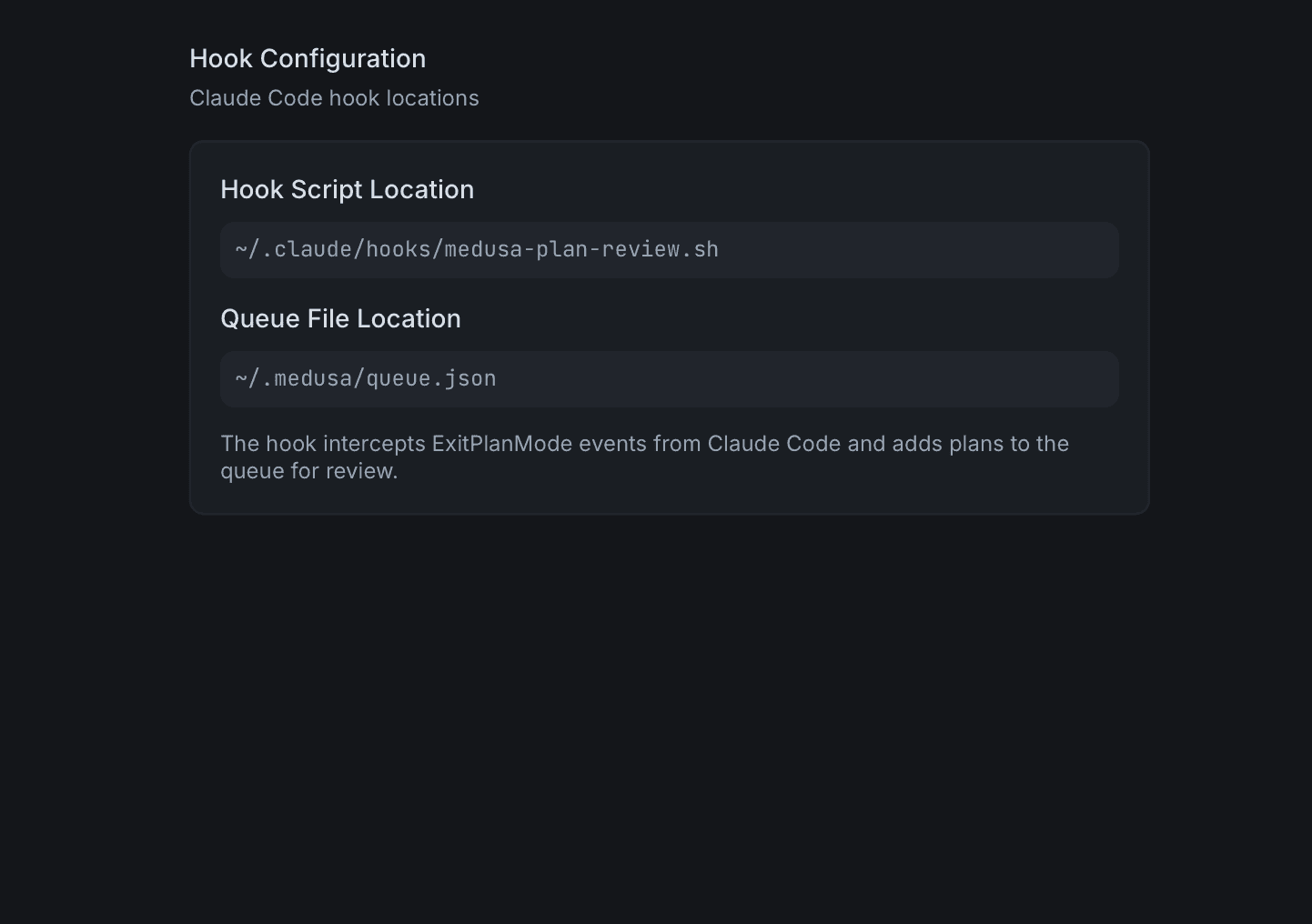Viewport: 1312px width, 924px height.
Task: Click the ExitPlanMode description text
Action: pyautogui.click(x=644, y=457)
